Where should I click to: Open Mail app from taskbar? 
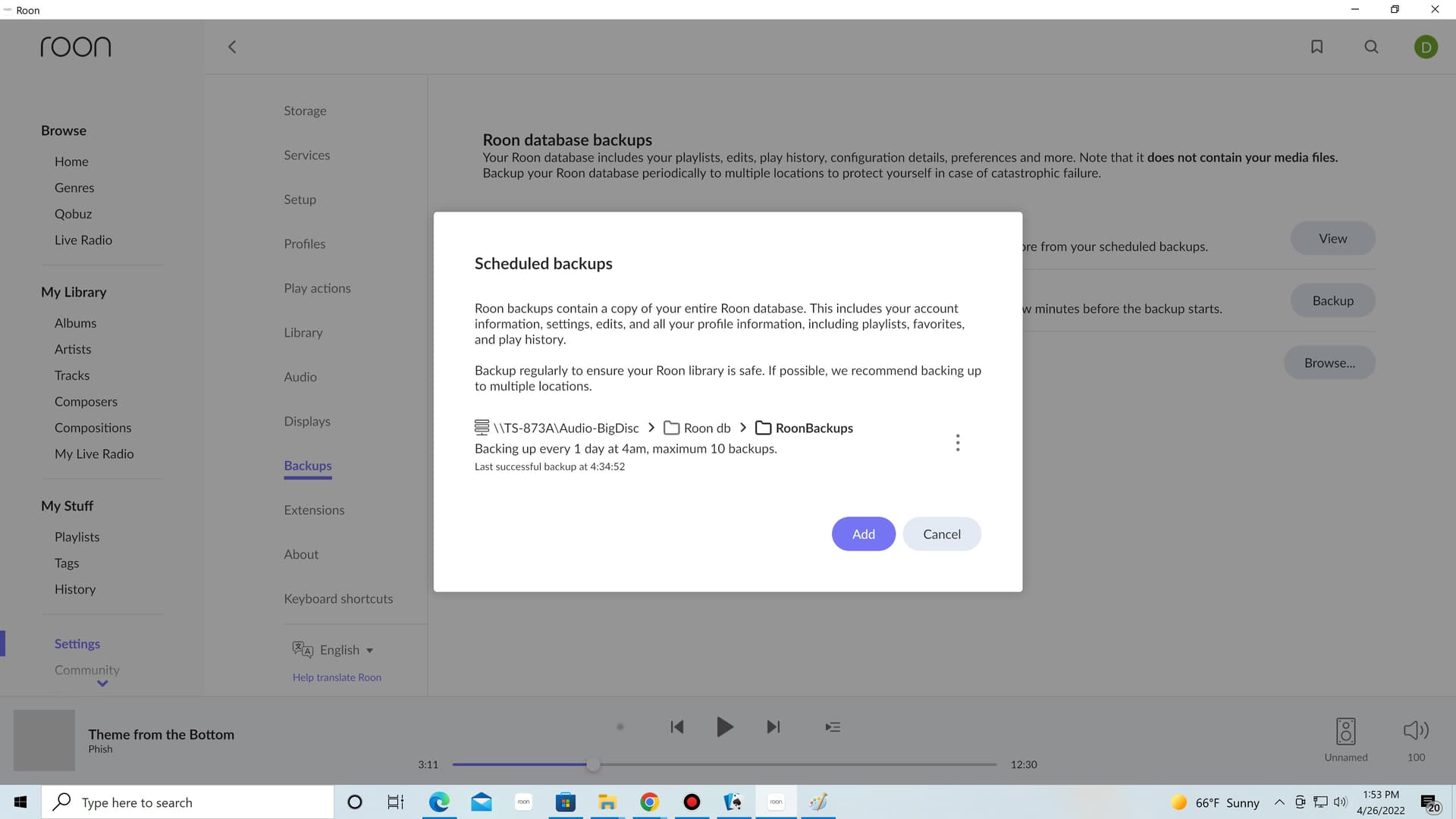482,802
